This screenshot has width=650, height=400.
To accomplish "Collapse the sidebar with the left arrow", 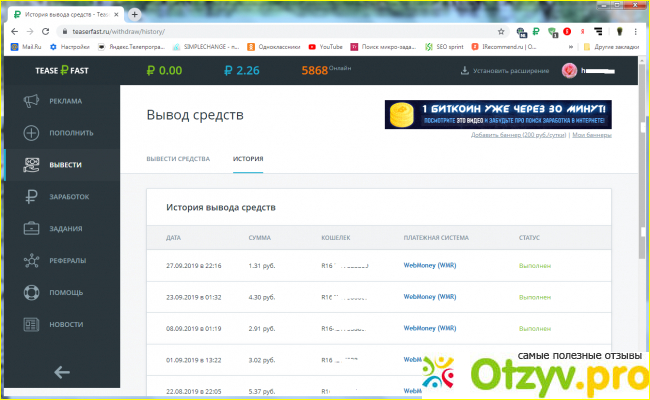I will (x=61, y=372).
